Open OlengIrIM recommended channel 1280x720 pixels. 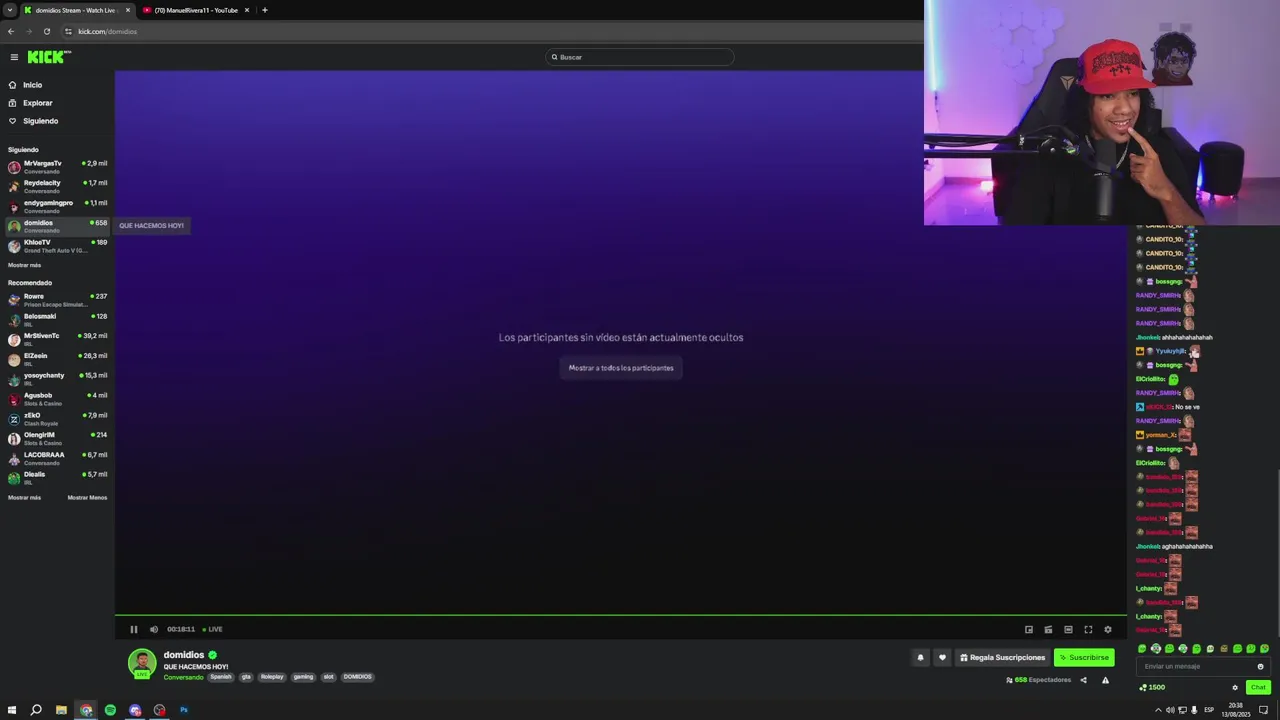coord(58,438)
